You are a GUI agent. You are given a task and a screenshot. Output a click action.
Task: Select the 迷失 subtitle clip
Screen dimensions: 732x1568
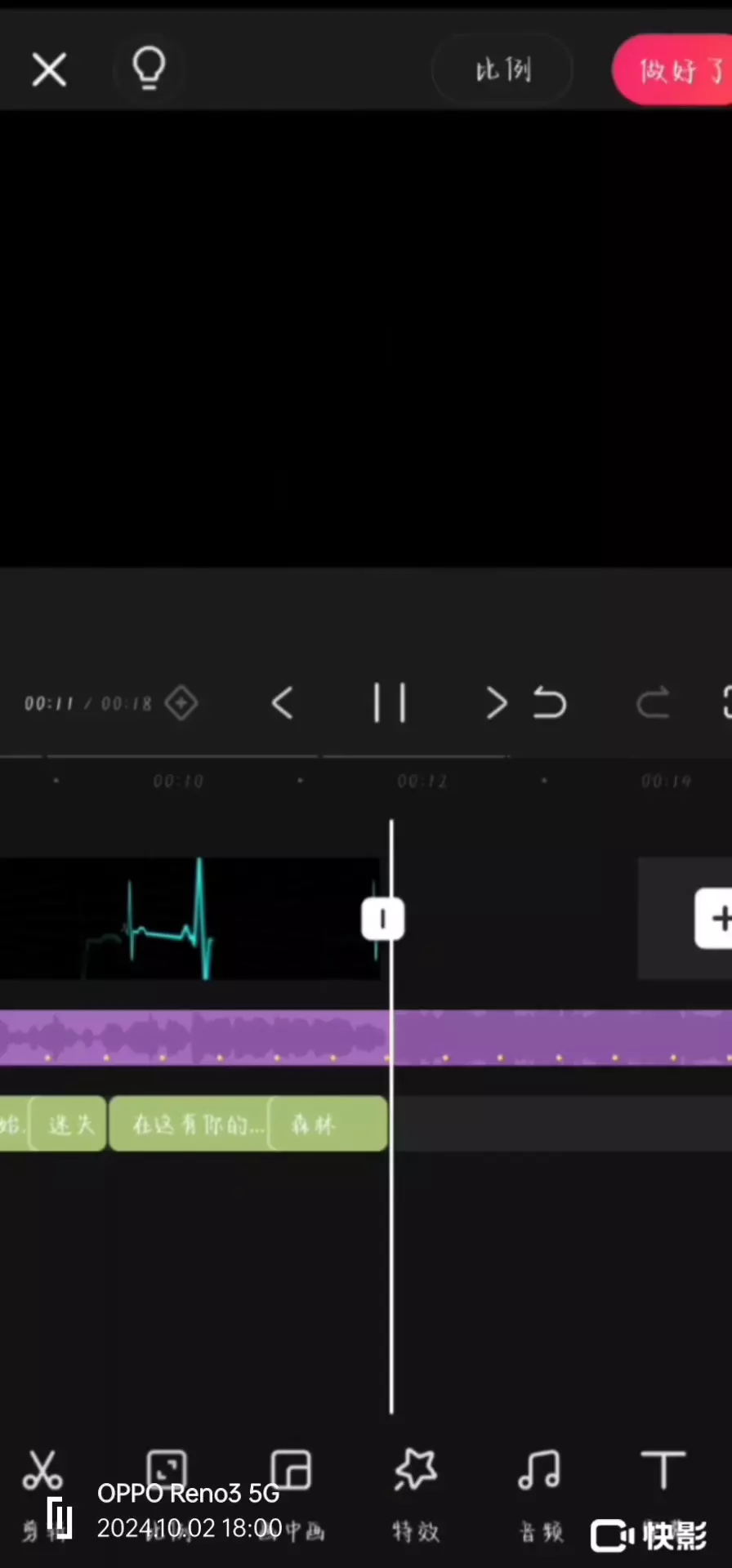(x=69, y=1124)
